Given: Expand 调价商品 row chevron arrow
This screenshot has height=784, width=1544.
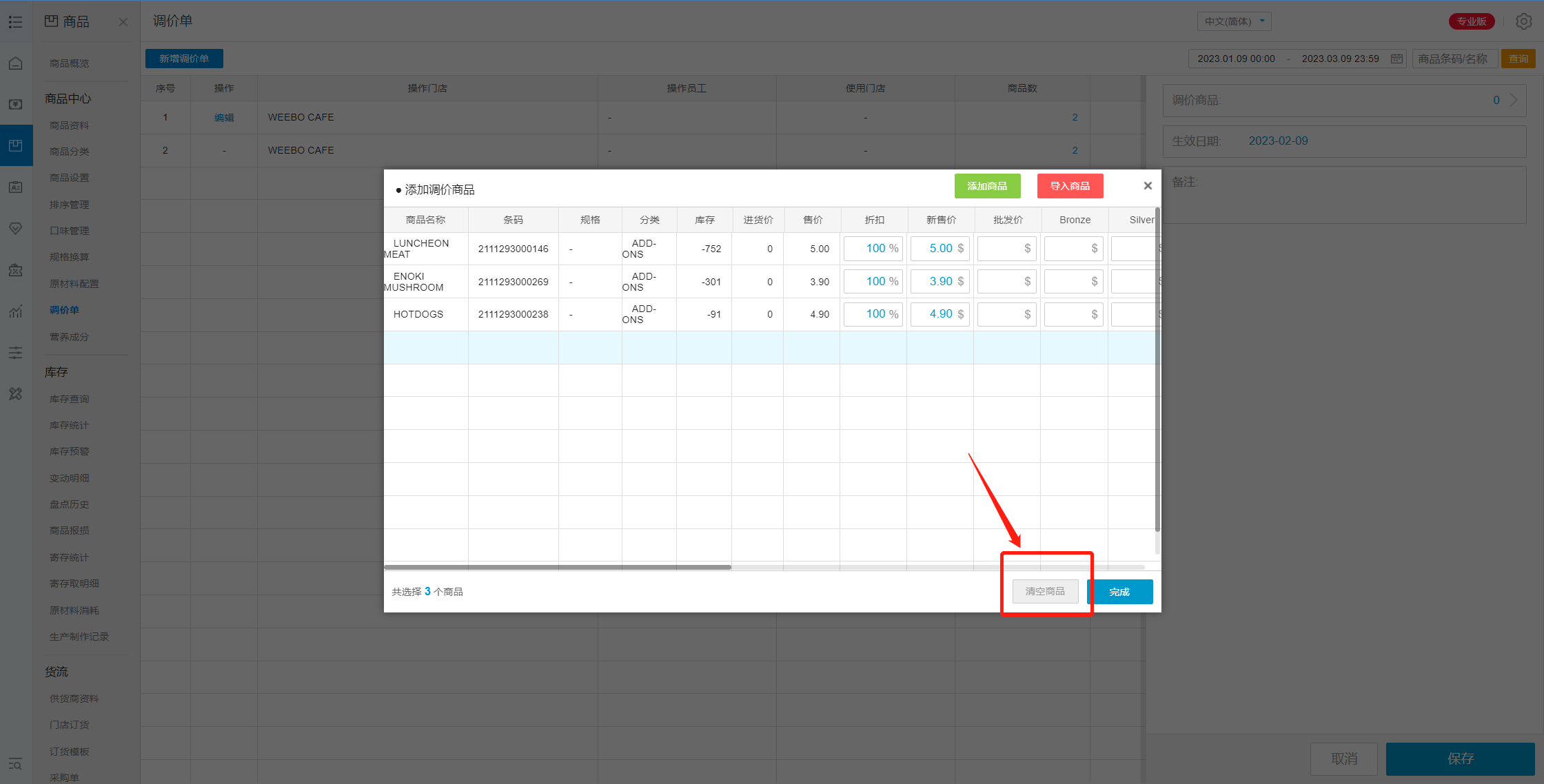Looking at the screenshot, I should point(1514,100).
